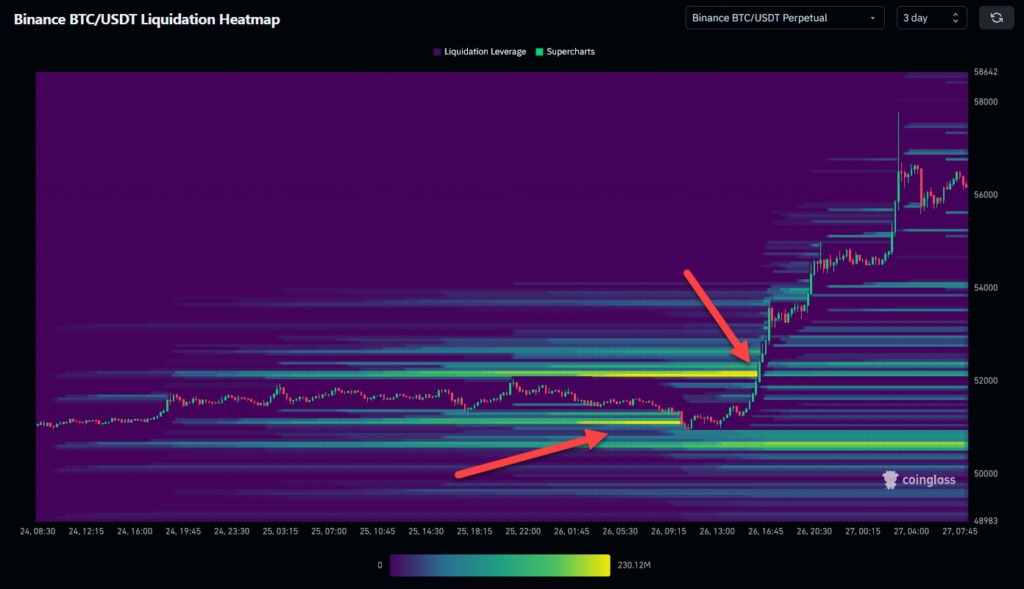Image resolution: width=1024 pixels, height=589 pixels.
Task: Click the 26, 09:15 time axis label
Action: point(668,532)
